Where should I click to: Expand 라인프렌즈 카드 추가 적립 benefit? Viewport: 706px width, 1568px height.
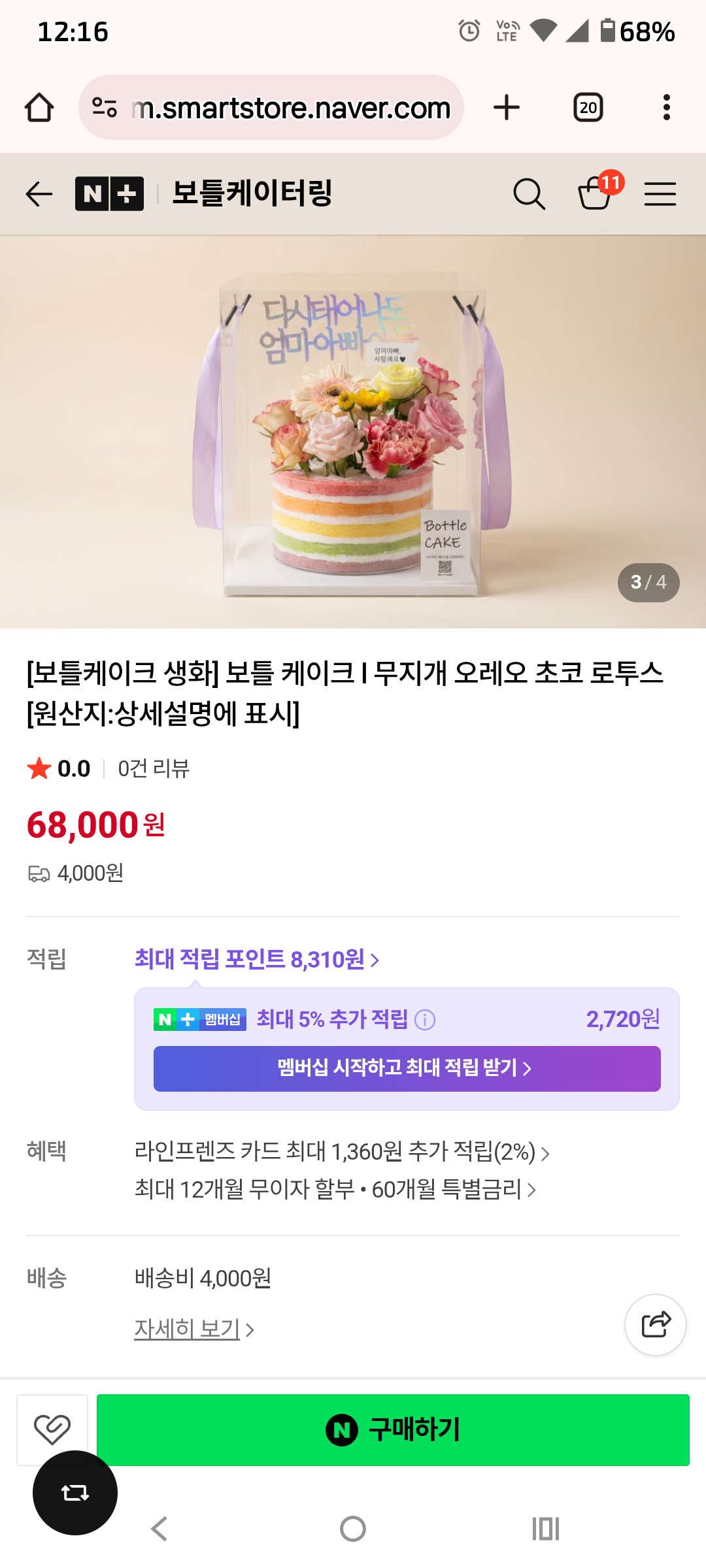pyautogui.click(x=342, y=1151)
